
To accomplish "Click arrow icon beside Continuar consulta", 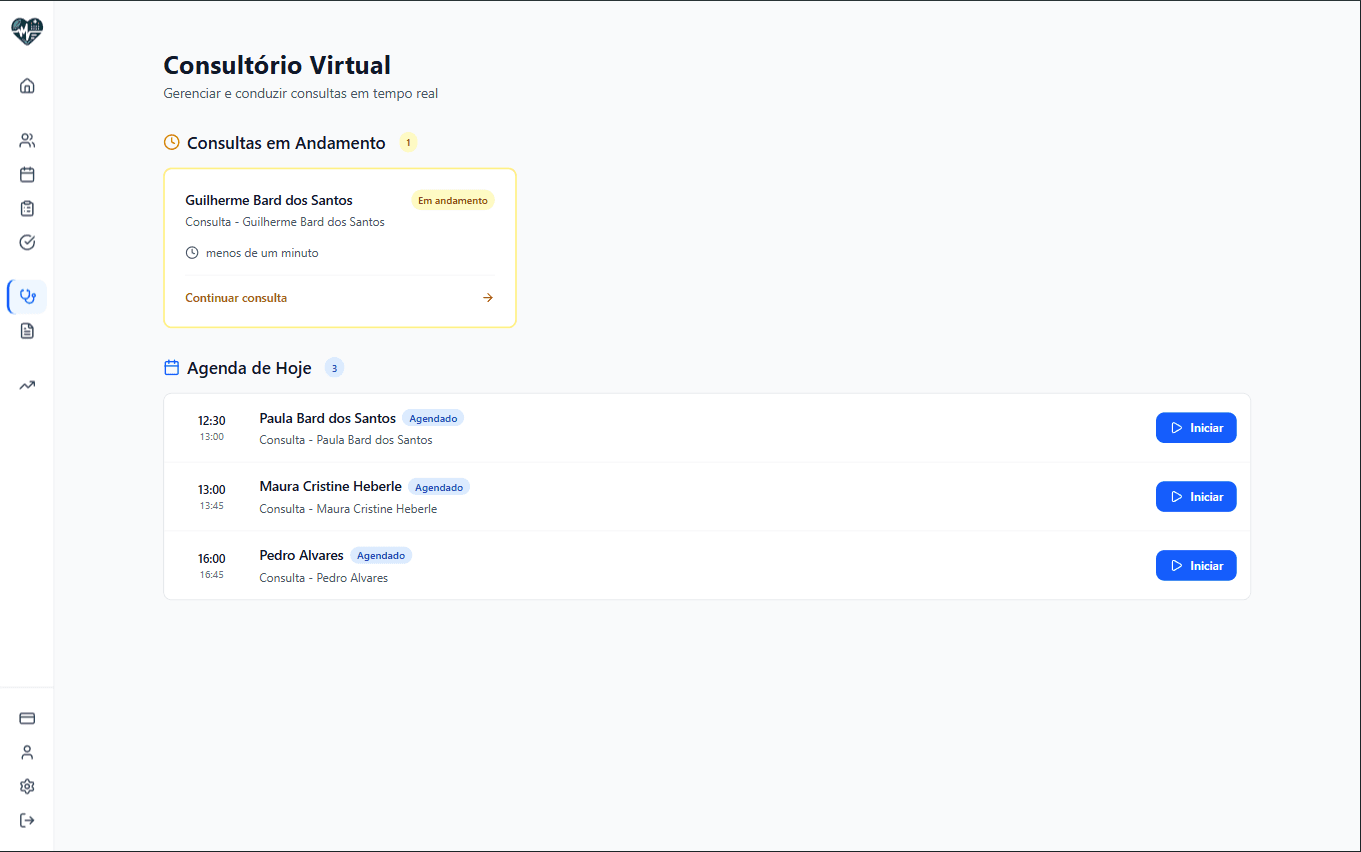I will click(x=488, y=298).
